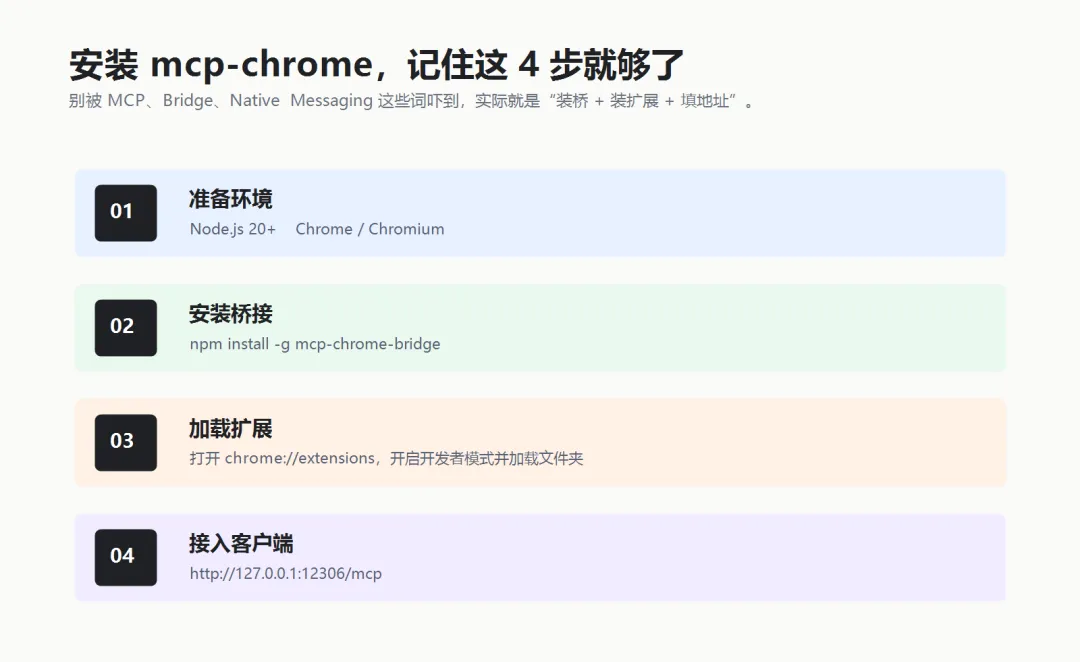Click the npm install -g mcp-chrome-bridge command
This screenshot has width=1080, height=662.
coord(315,344)
